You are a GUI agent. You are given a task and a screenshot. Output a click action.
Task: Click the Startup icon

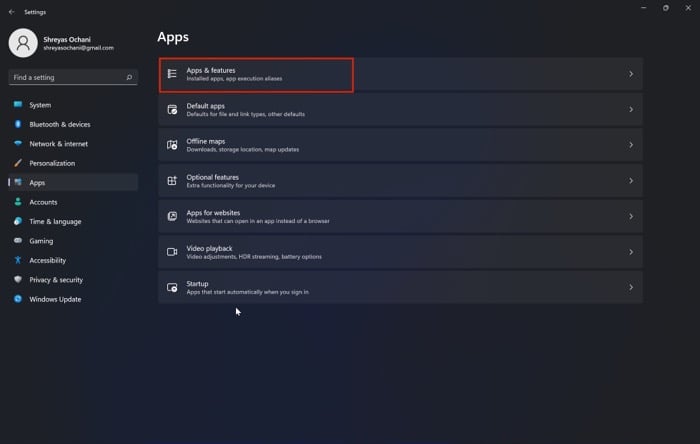coord(172,287)
